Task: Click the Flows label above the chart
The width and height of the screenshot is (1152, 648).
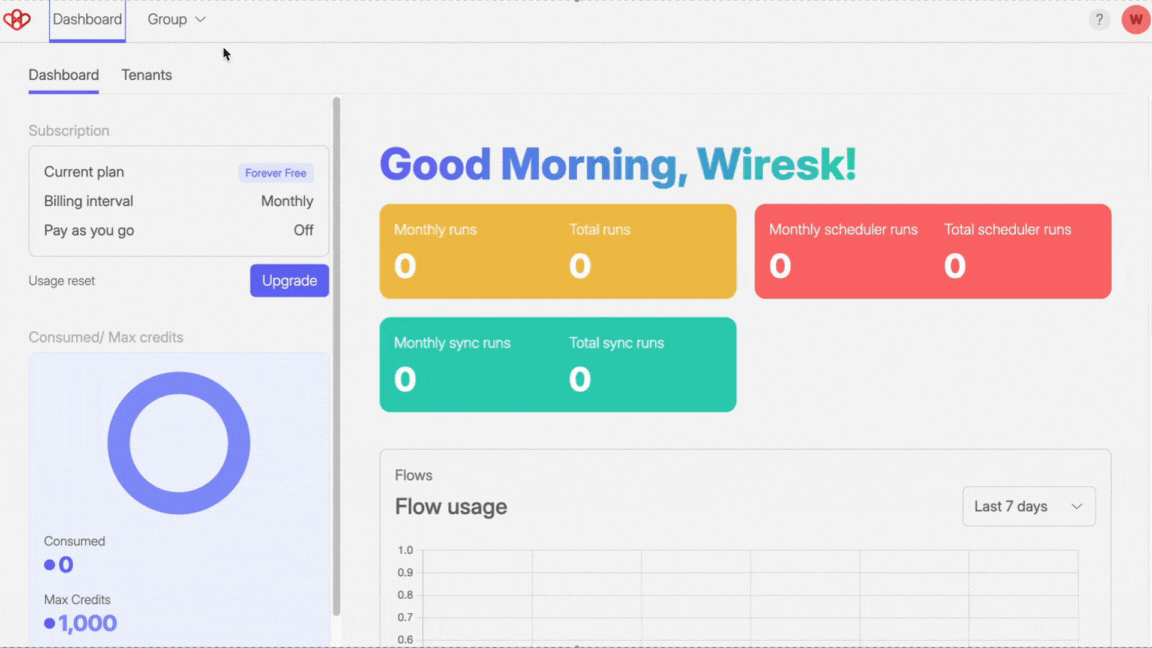Action: 414,475
